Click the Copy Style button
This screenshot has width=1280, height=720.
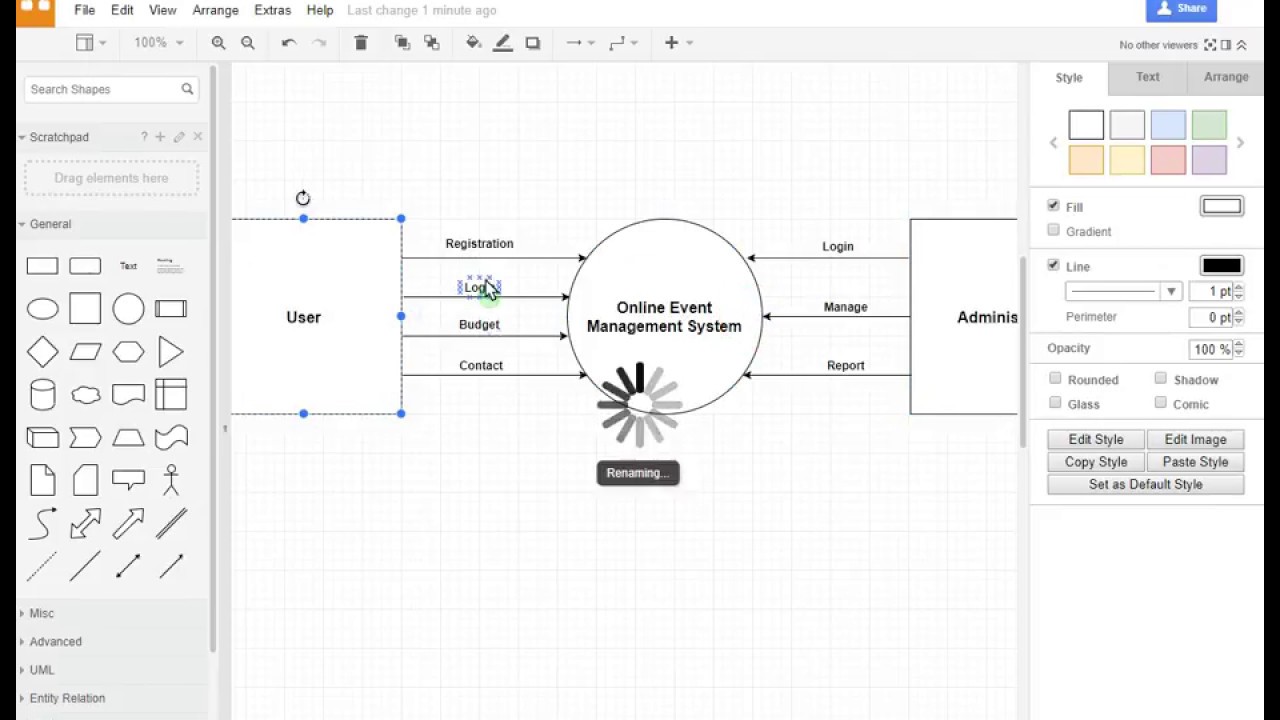(1096, 462)
